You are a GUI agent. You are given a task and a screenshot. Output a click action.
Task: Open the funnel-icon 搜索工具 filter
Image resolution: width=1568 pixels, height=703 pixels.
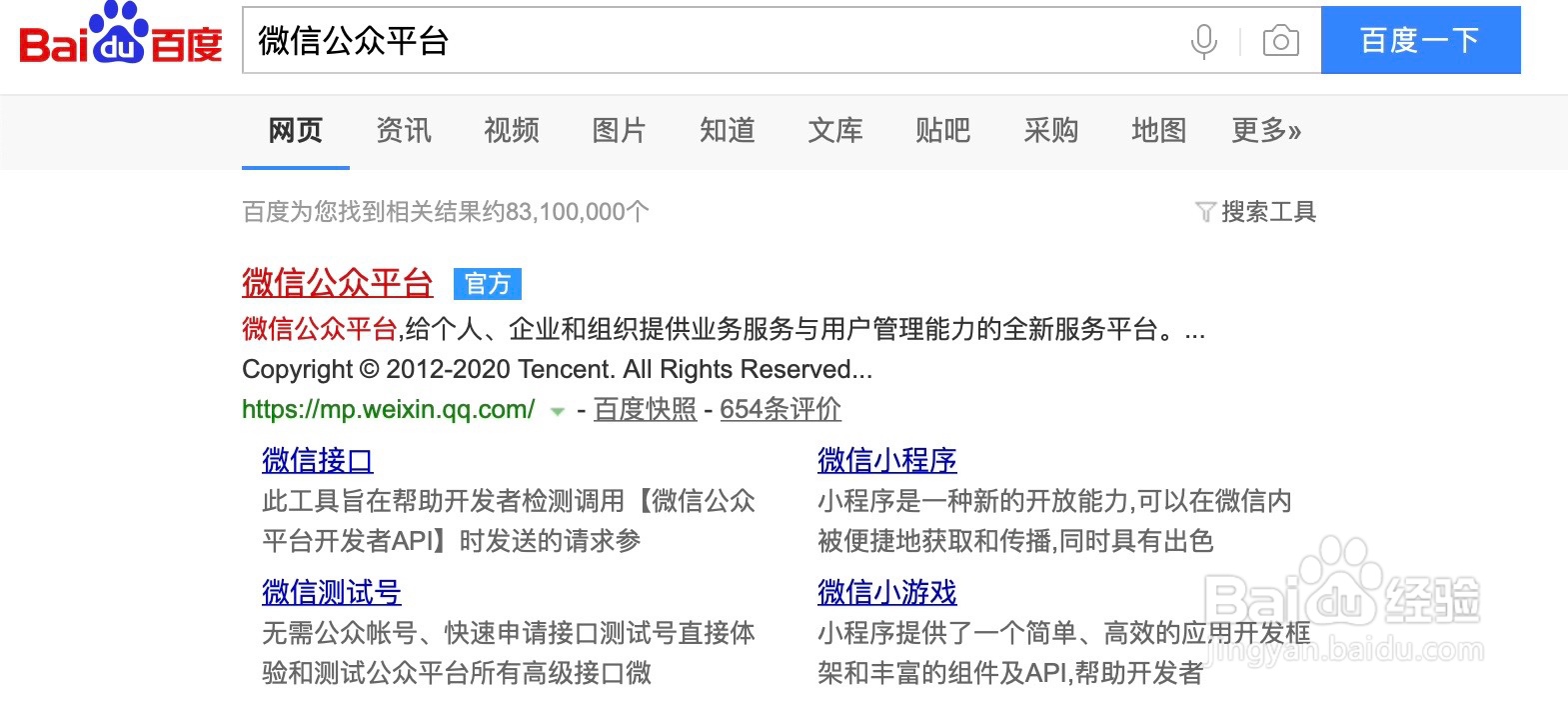click(x=1256, y=212)
